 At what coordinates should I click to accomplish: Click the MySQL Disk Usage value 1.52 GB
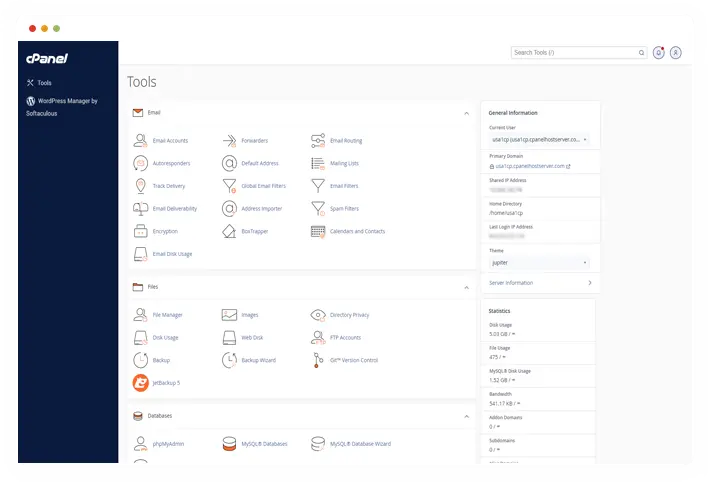pyautogui.click(x=502, y=380)
